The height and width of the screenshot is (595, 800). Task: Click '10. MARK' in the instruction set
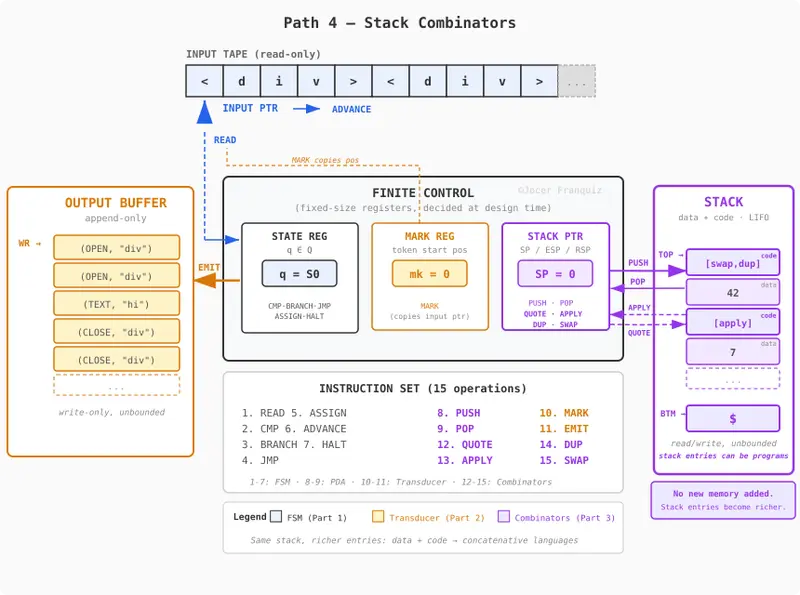tap(564, 413)
